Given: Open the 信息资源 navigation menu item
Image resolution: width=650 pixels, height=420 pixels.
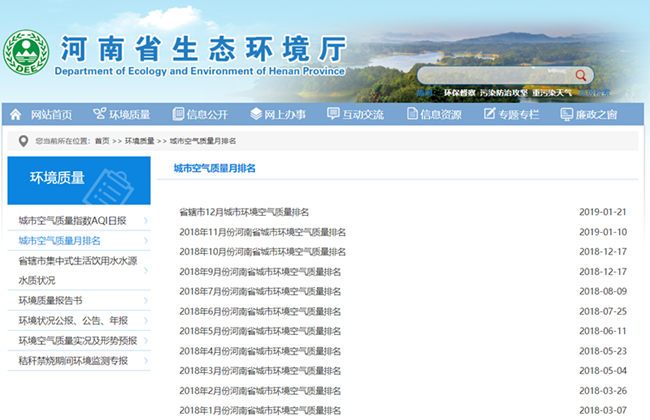Looking at the screenshot, I should click(441, 114).
